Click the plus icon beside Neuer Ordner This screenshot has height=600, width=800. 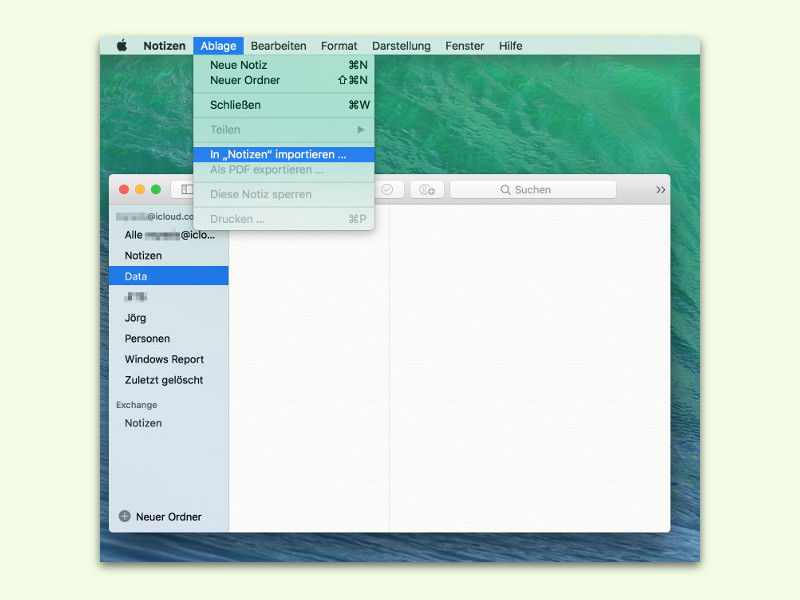point(124,516)
